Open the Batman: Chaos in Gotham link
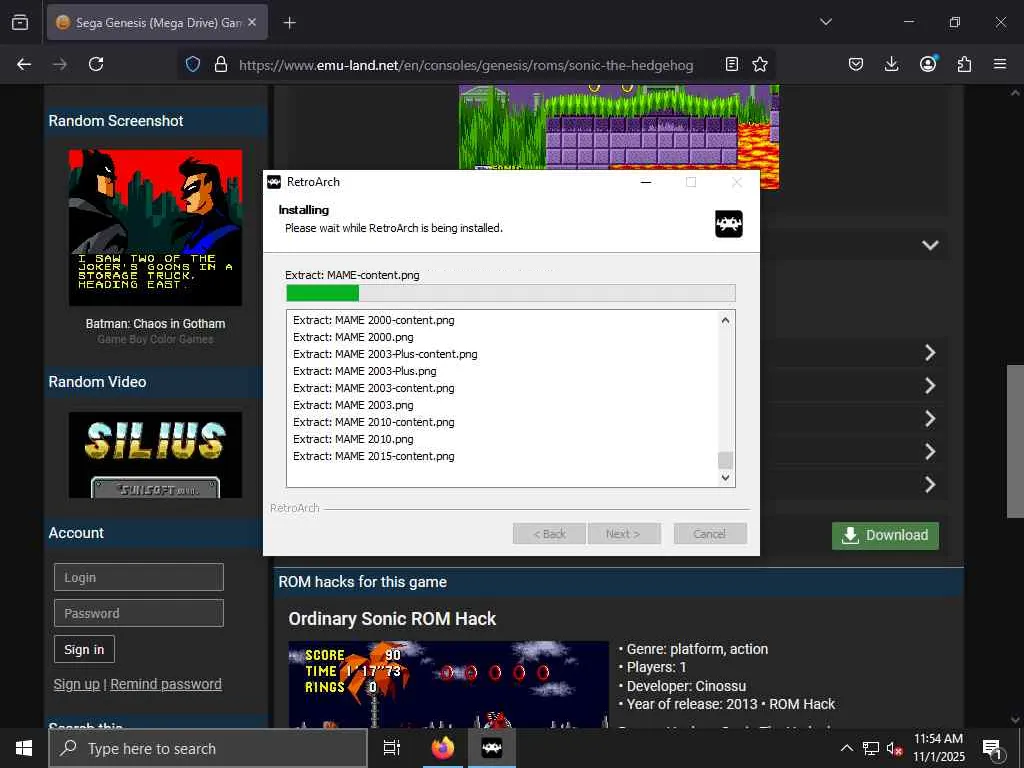The image size is (1024, 768). click(x=155, y=324)
